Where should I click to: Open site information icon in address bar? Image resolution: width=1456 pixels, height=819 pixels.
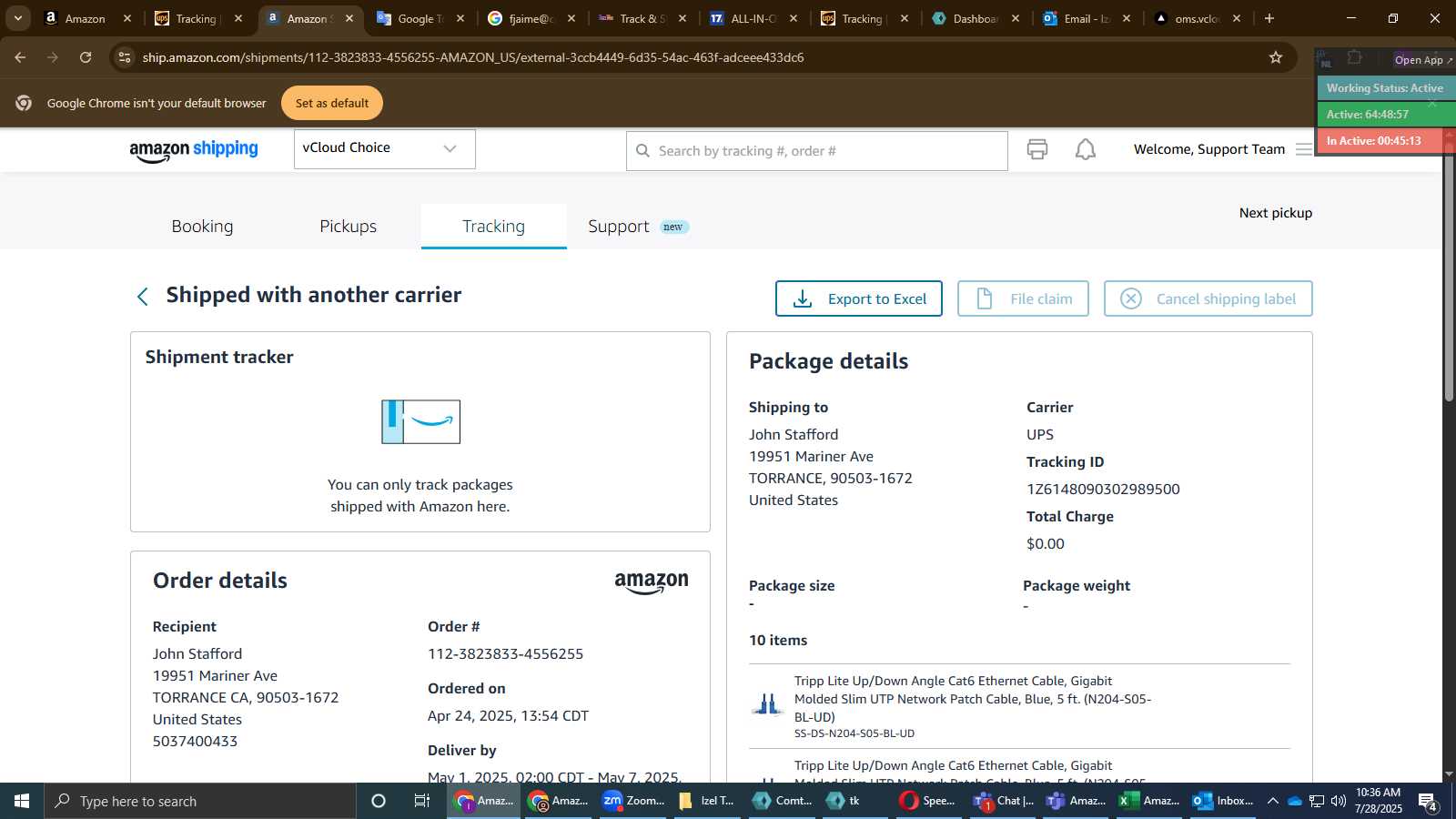tap(125, 57)
